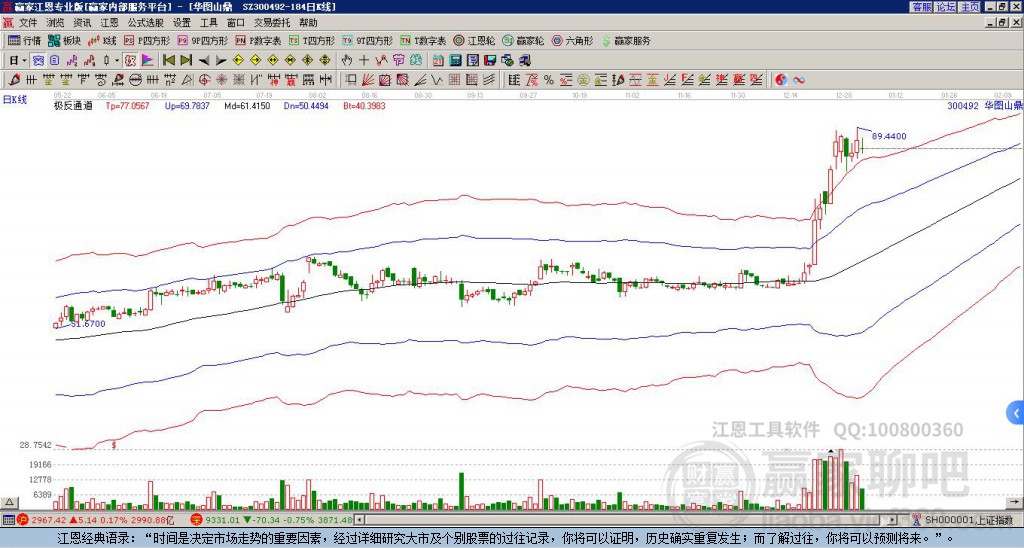
Task: Open the 工具 menu
Action: 208,23
